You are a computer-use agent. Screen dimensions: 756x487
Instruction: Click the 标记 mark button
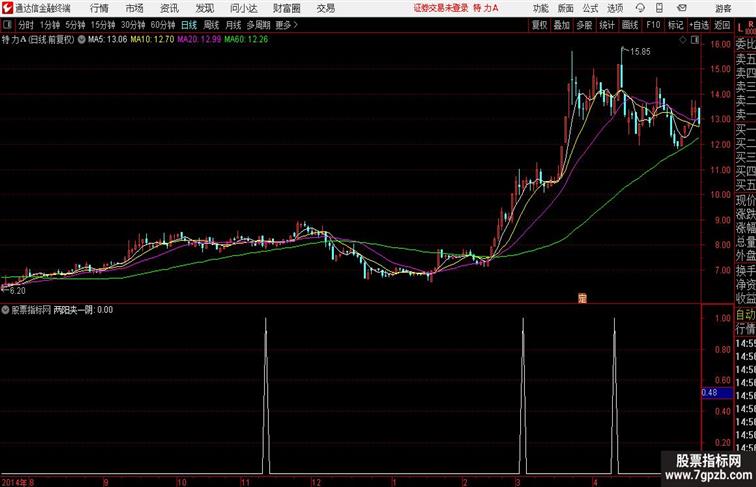675,25
